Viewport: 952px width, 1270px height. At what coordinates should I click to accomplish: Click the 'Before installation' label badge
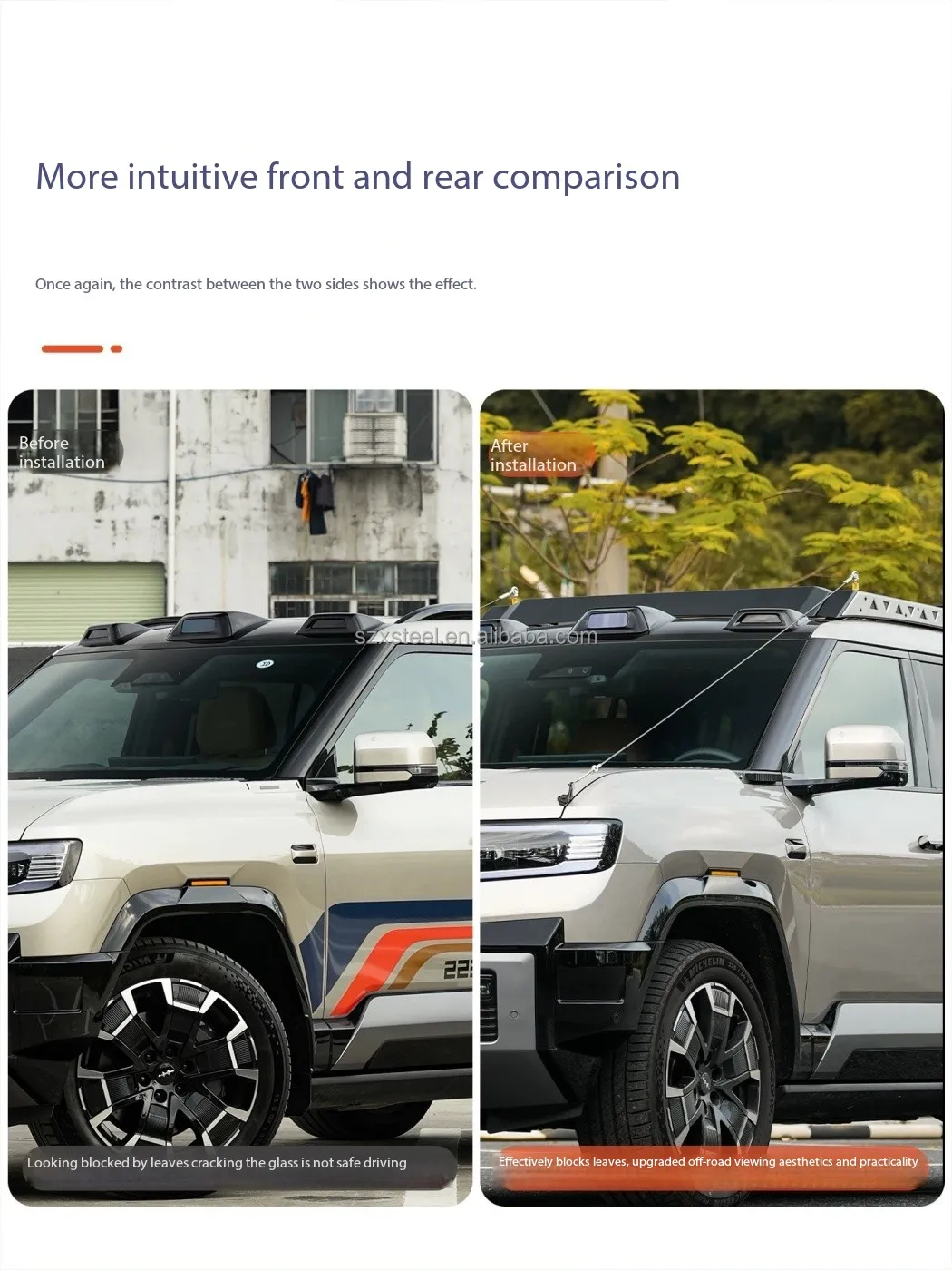pyautogui.click(x=63, y=453)
